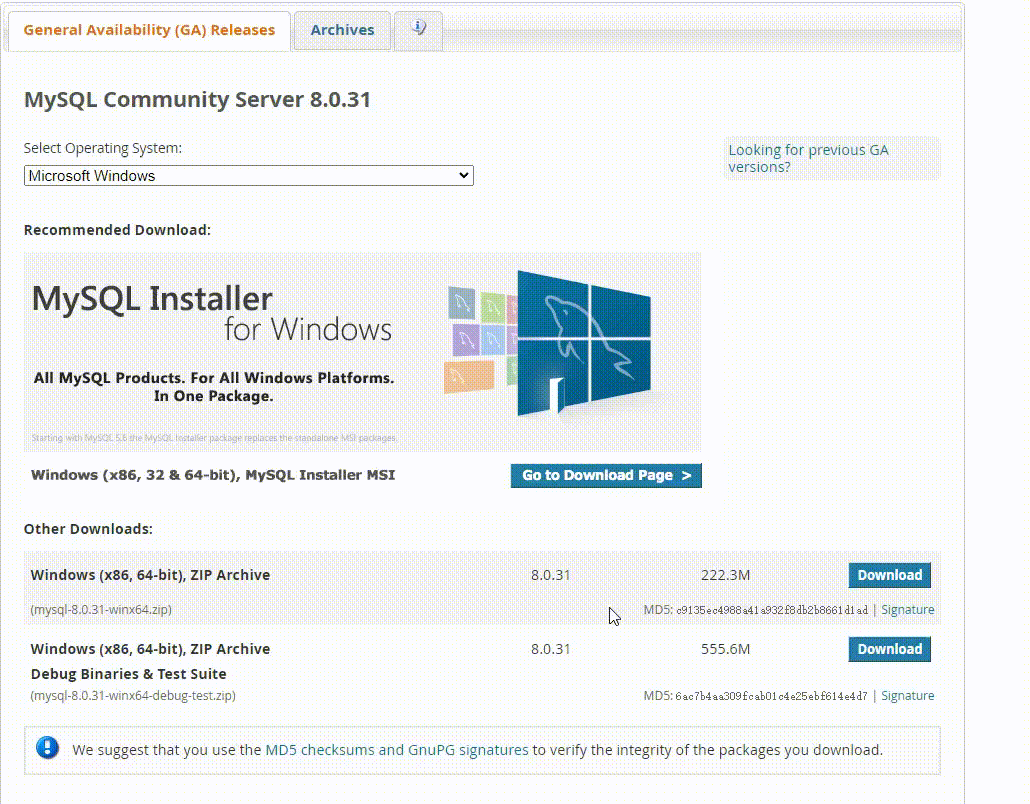Click the MySQL Installer for Windows banner

(x=363, y=352)
